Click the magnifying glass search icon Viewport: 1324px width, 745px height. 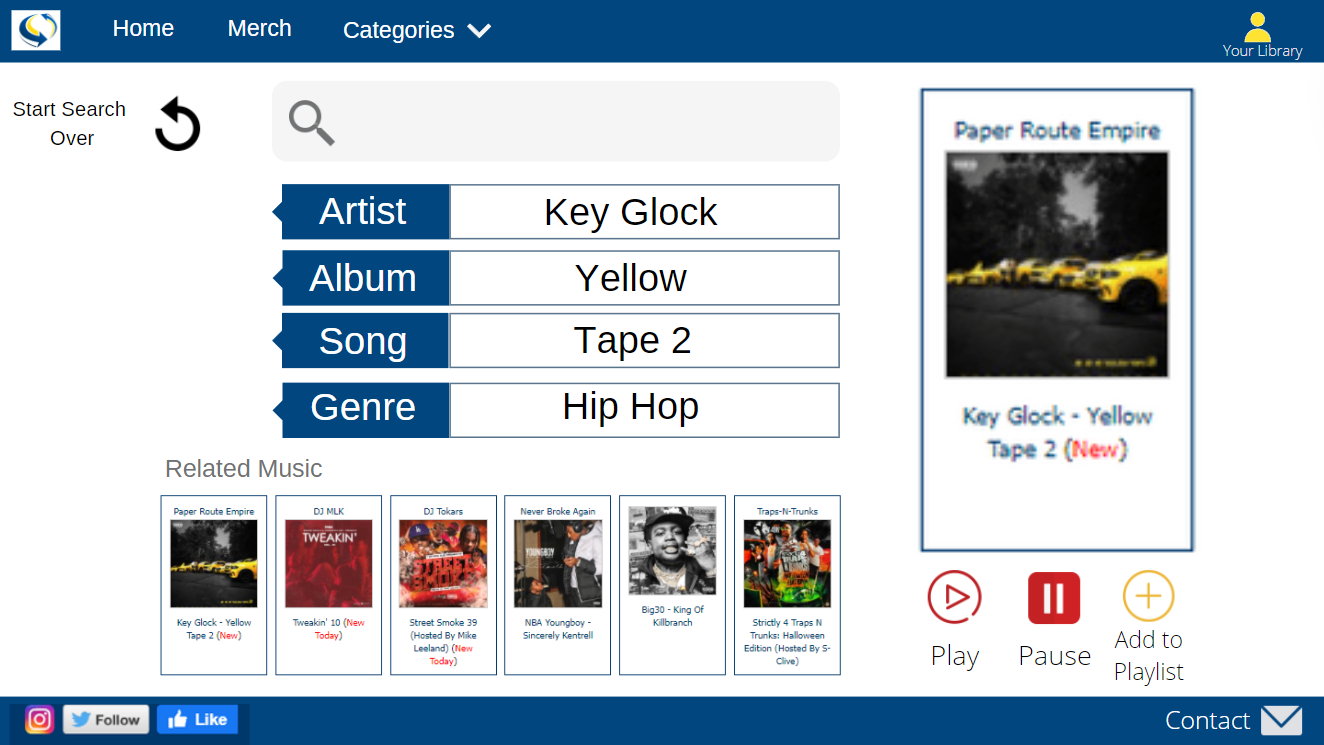click(x=311, y=123)
